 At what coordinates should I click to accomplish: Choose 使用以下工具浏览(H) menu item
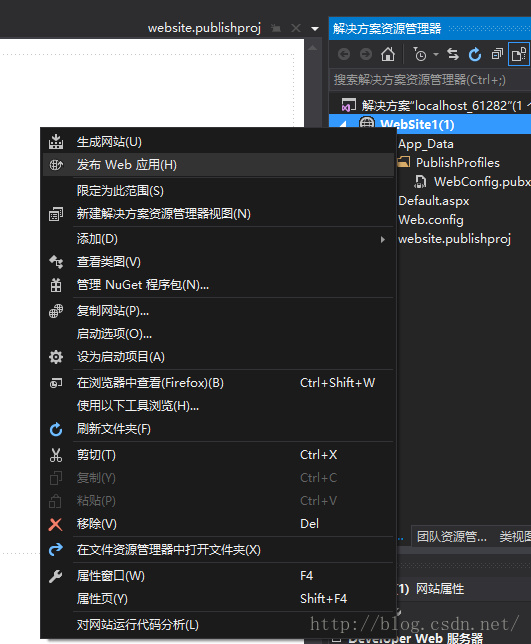click(218, 406)
